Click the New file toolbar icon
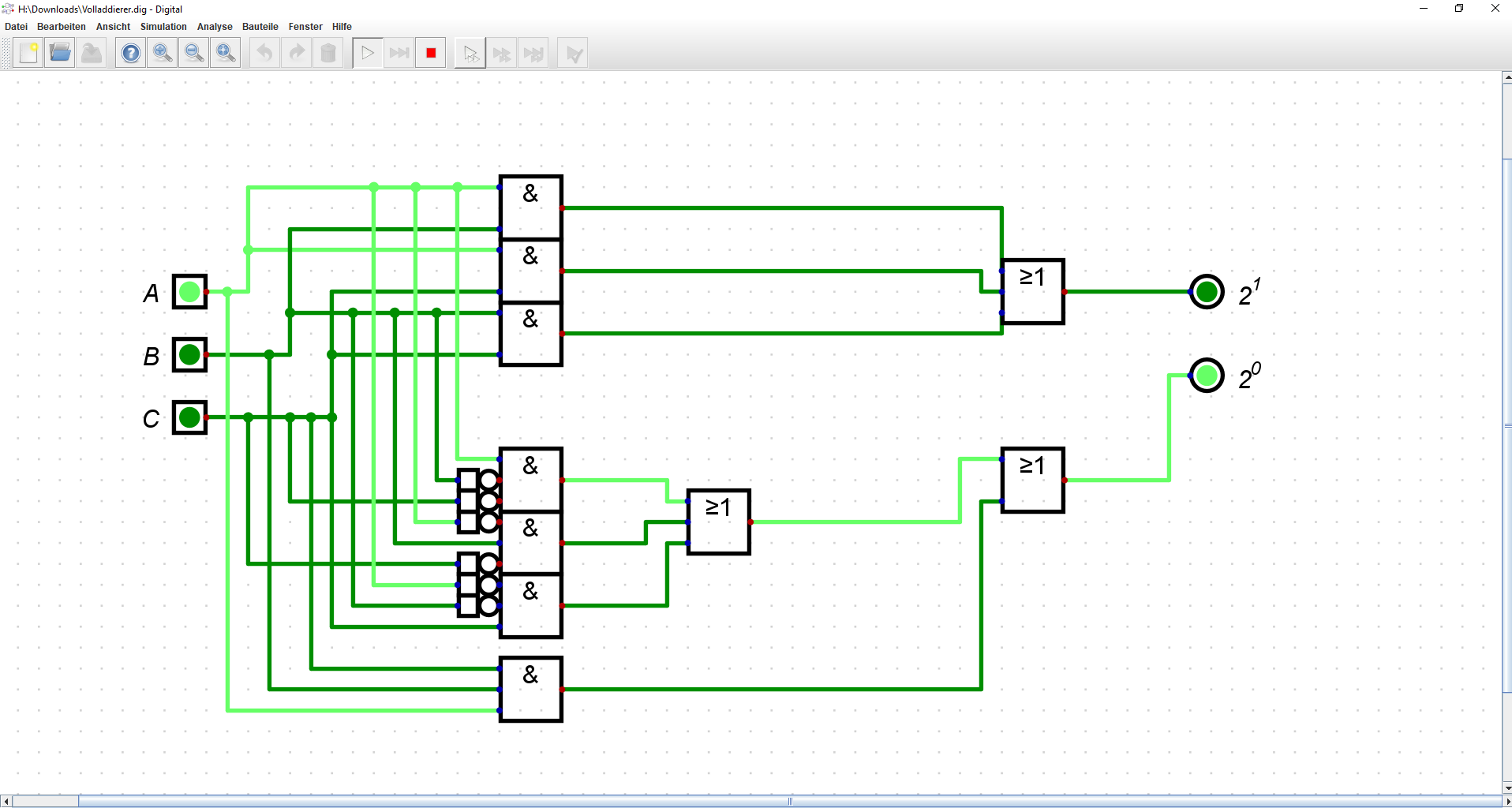The image size is (1512, 808). tap(28, 54)
